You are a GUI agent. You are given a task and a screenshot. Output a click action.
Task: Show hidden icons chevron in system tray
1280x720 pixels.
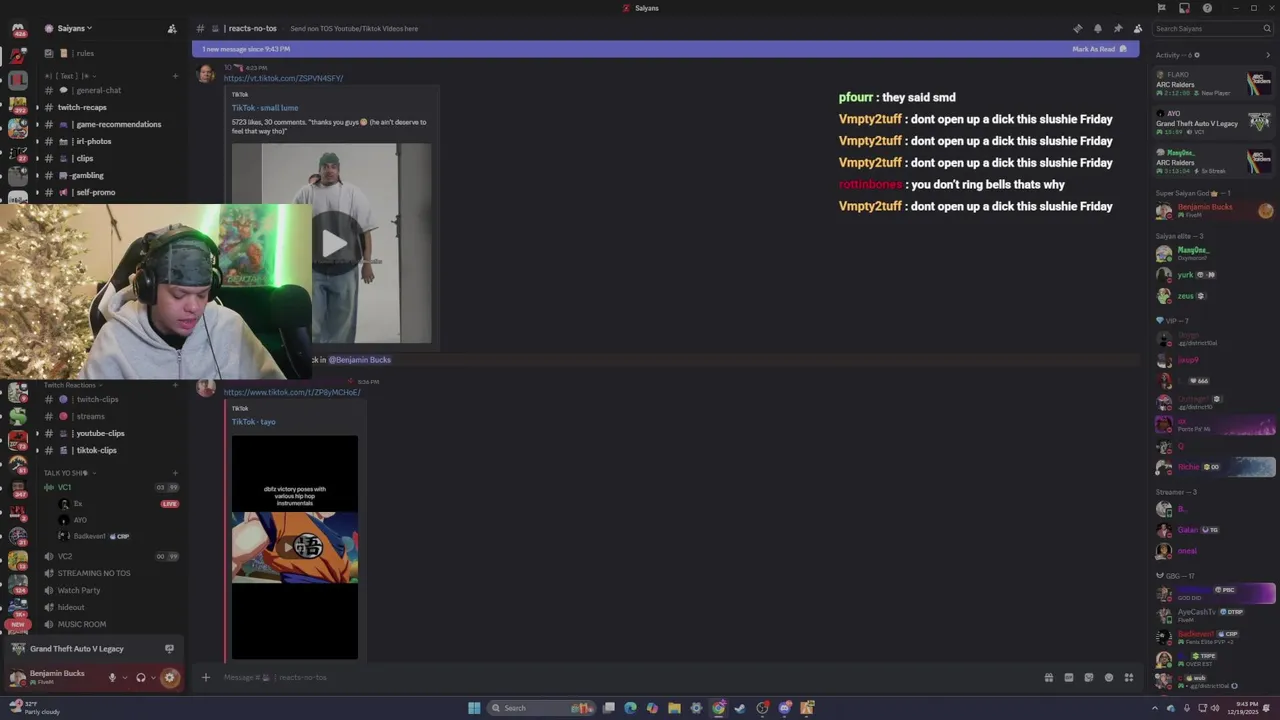(1155, 708)
